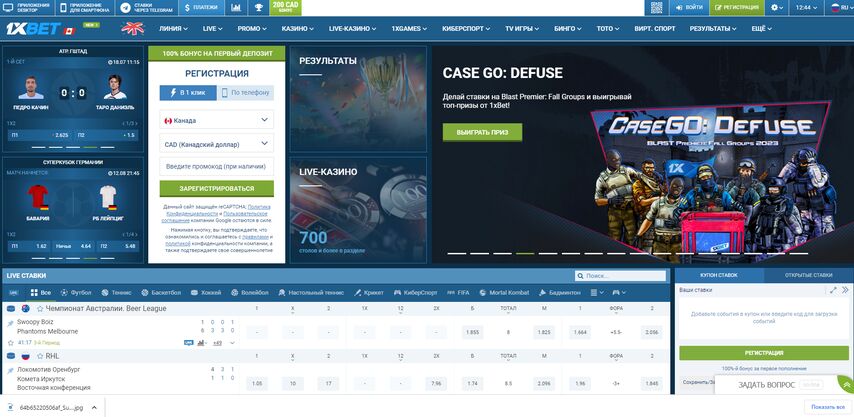Click the Зарегистрироваться button
Screen dimensions: 854x417
click(x=217, y=188)
